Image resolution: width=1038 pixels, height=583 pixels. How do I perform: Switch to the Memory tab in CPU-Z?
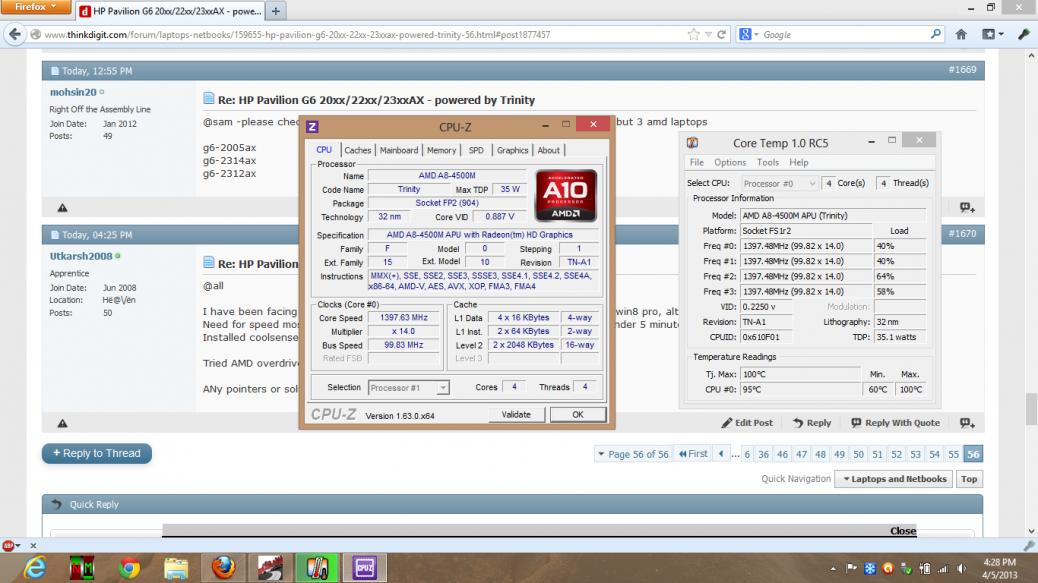(441, 150)
